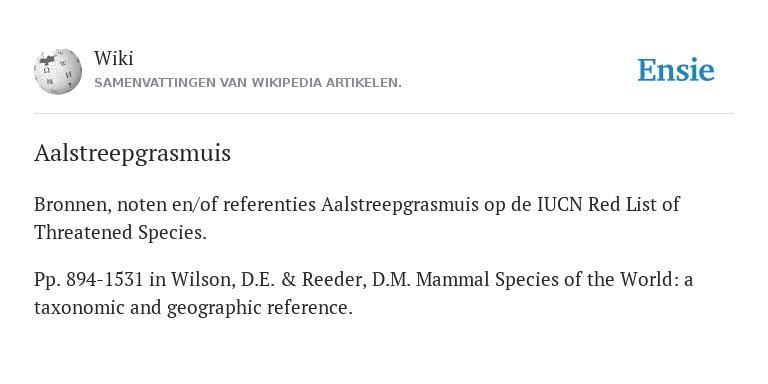The height and width of the screenshot is (384, 768).
Task: Click the Aalstreepgrasmuis heading
Action: (132, 153)
